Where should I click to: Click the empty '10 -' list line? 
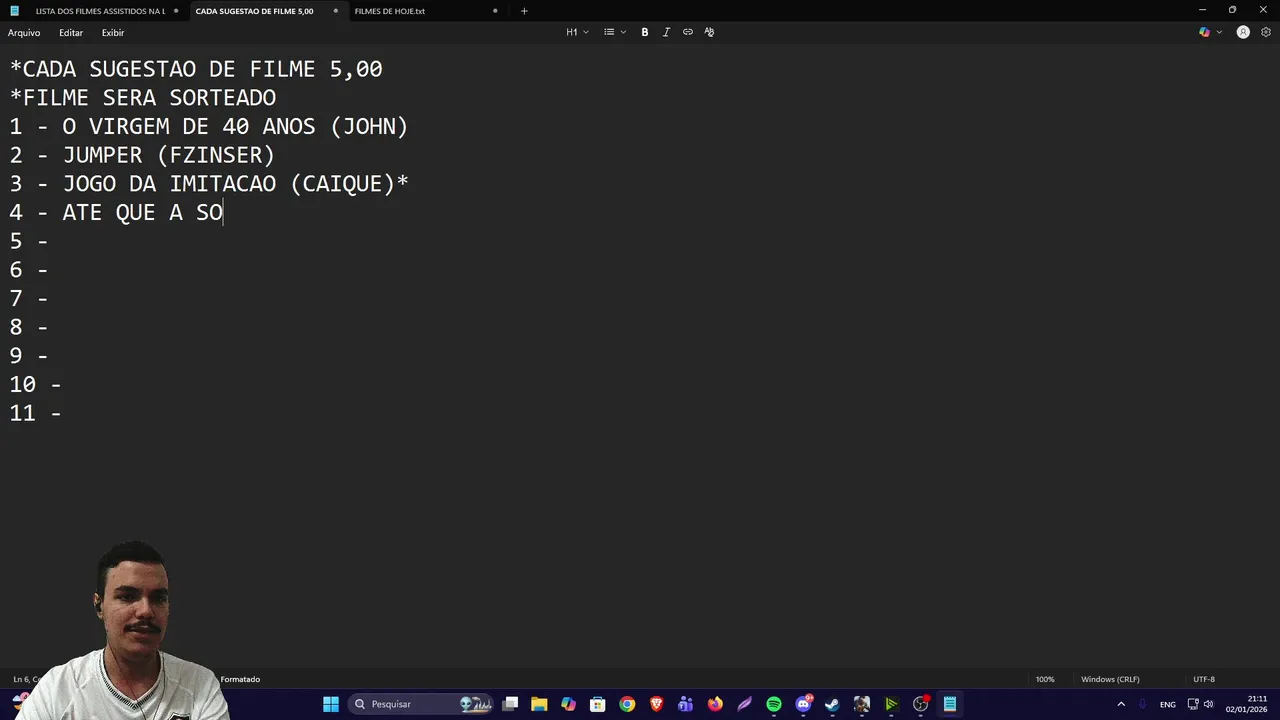click(35, 384)
